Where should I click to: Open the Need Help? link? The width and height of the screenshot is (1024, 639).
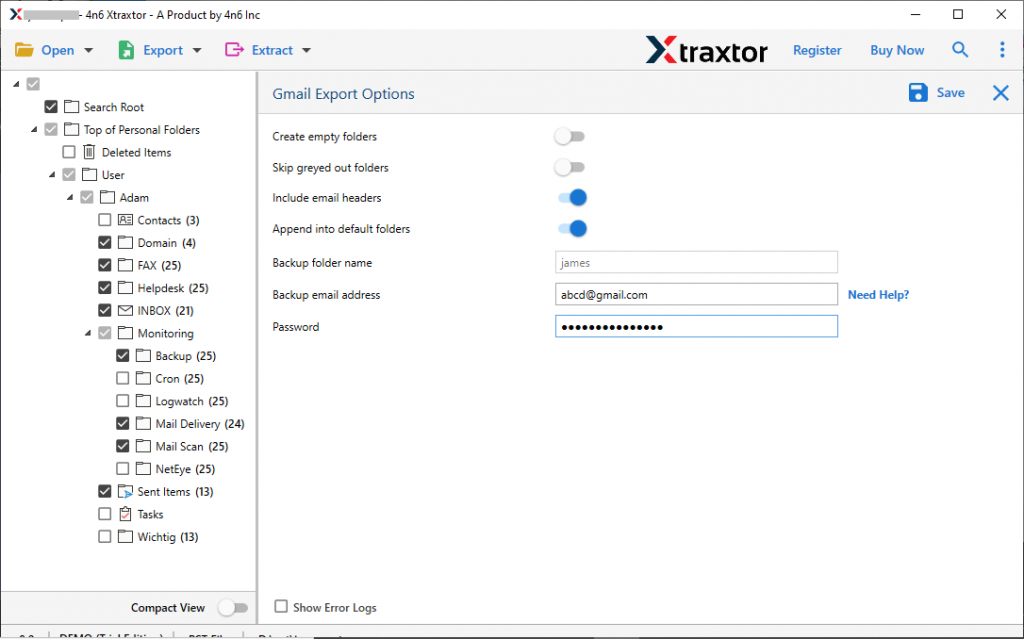[878, 294]
